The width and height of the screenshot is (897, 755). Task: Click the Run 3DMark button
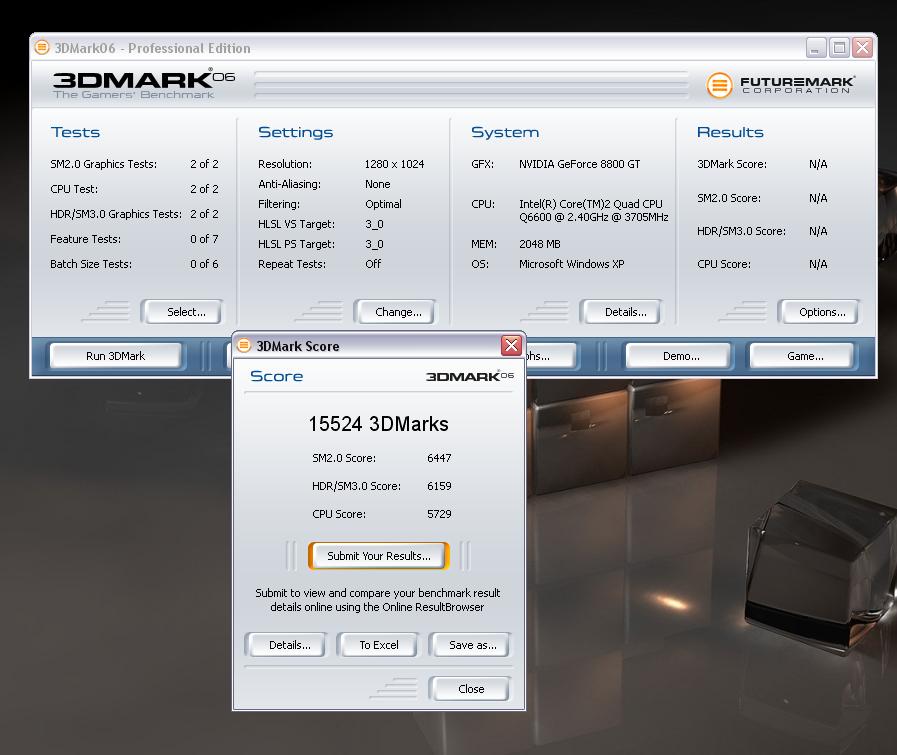pos(116,356)
